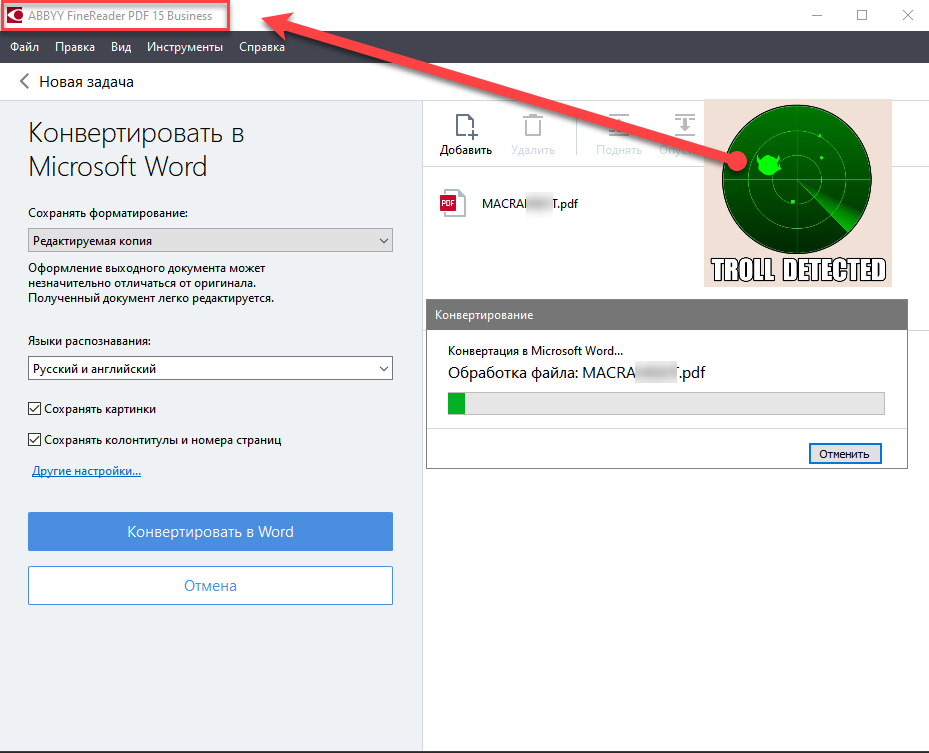Click the Новая задача heading text
The image size is (929, 753).
click(87, 82)
